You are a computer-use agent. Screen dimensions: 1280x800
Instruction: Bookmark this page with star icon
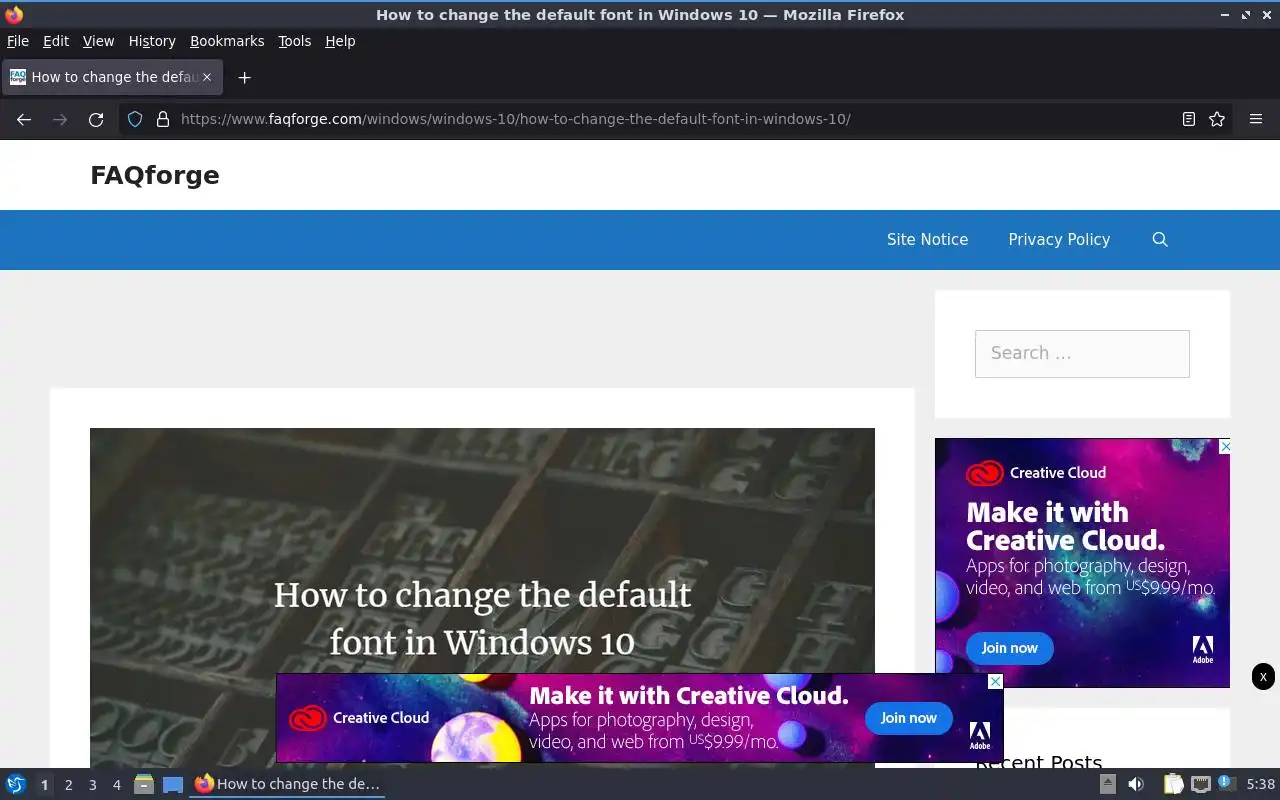pos(1217,119)
